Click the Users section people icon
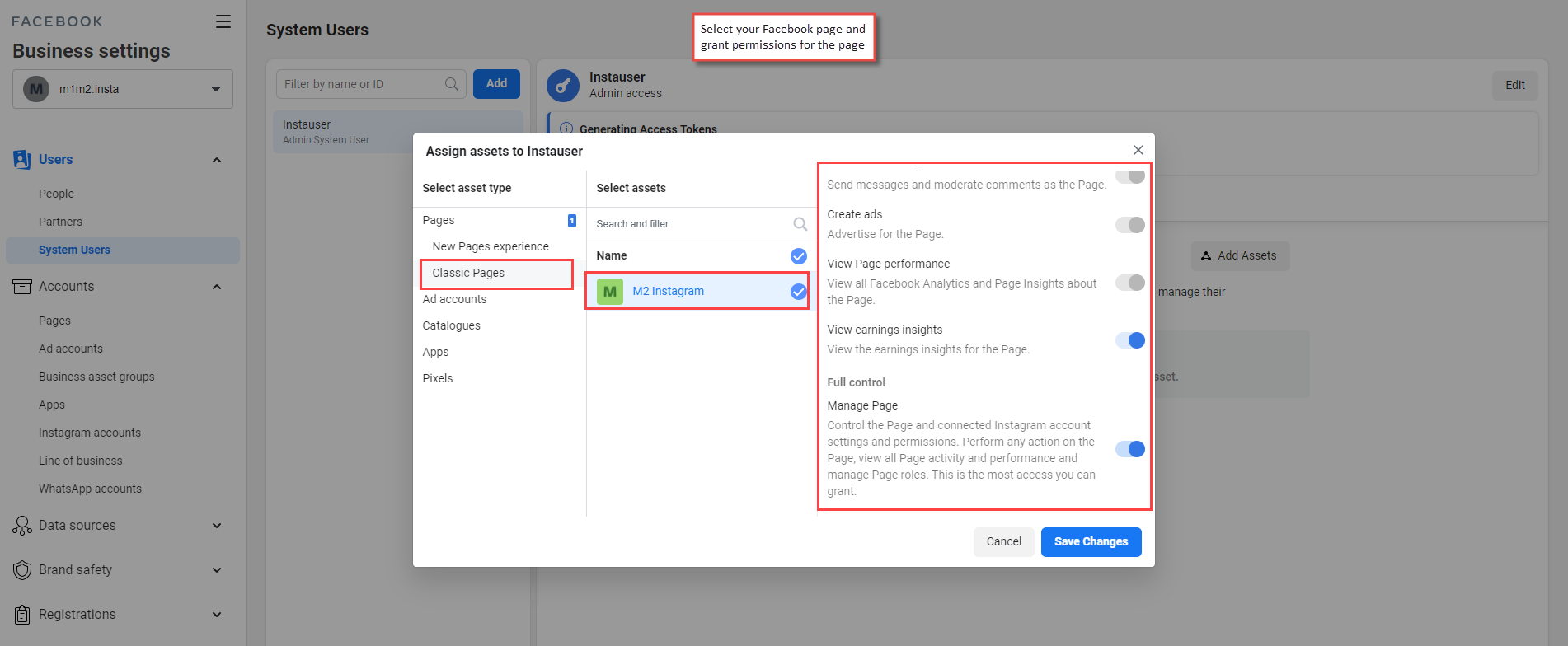The image size is (1568, 646). [x=22, y=159]
